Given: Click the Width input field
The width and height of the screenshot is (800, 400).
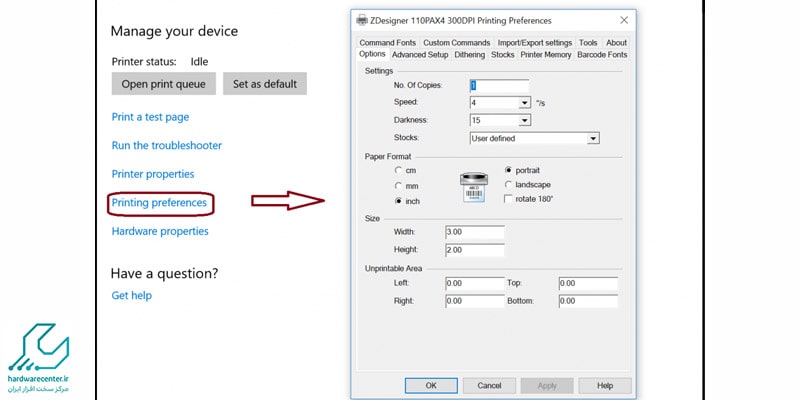Looking at the screenshot, I should coord(474,232).
